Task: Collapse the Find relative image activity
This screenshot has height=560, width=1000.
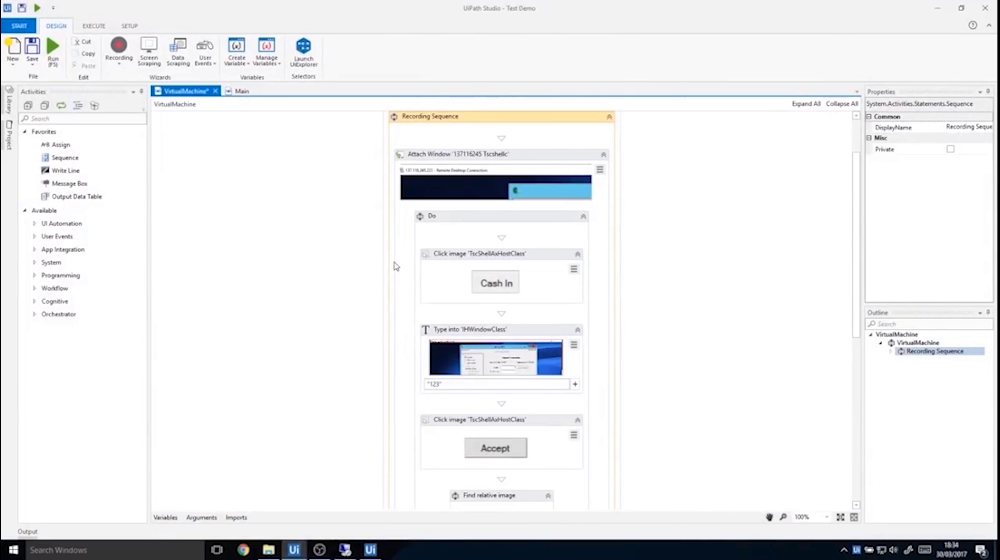Action: 548,496
